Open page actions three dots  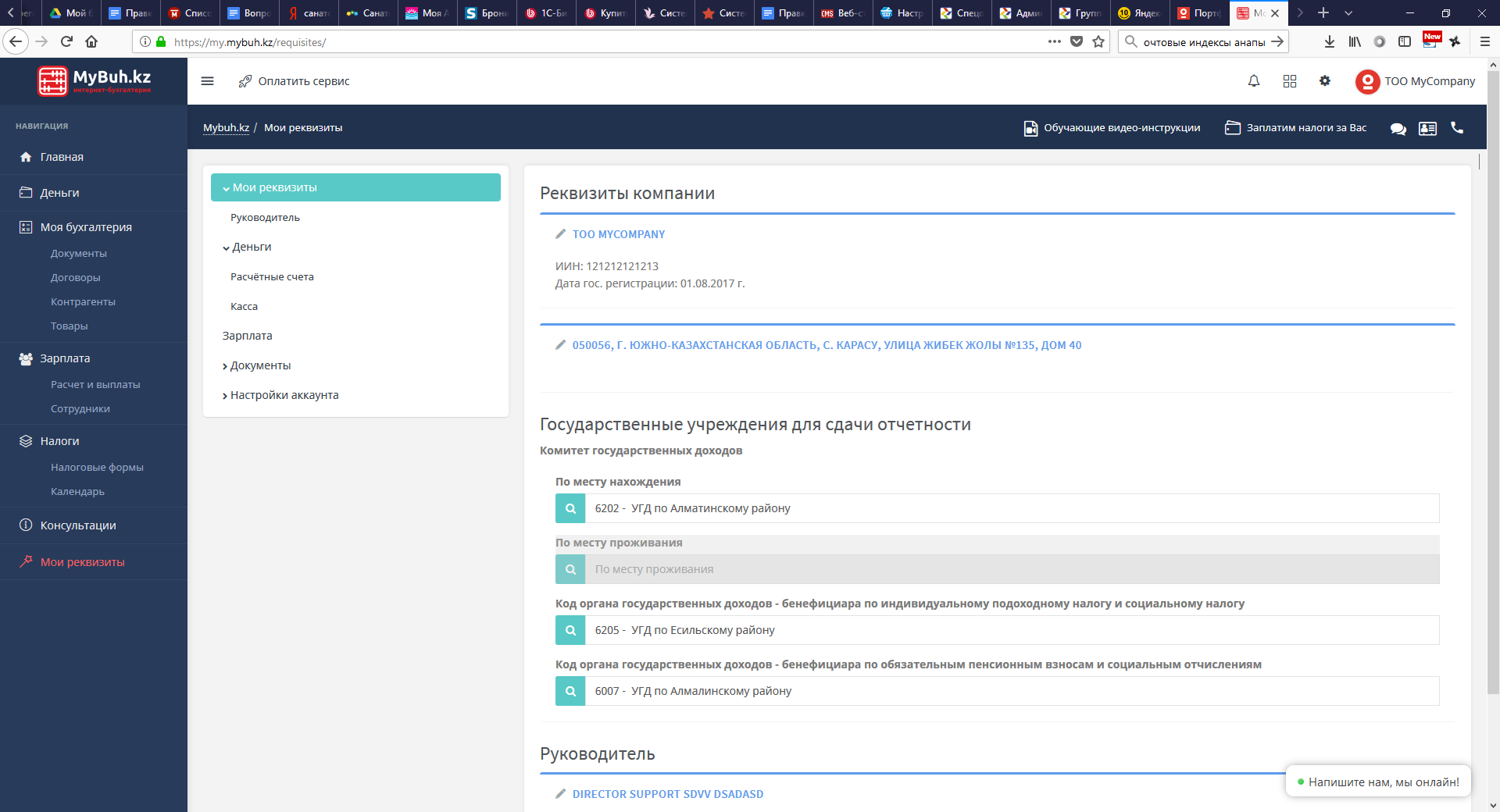pos(1055,41)
